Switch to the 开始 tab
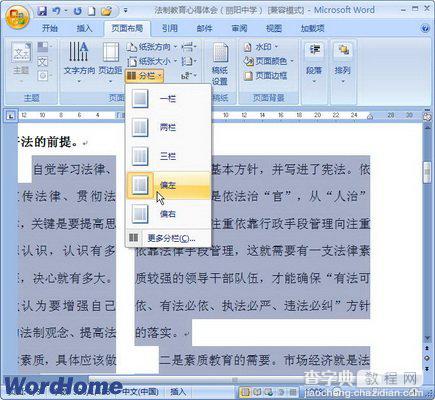The height and width of the screenshot is (400, 435). [x=50, y=28]
